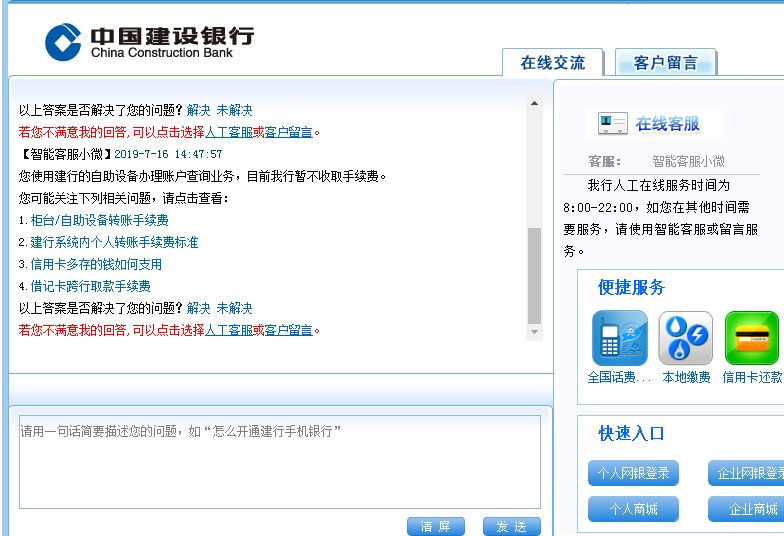Click 人工客服 link in the lower red notice
Screen dimensions: 784x536
click(x=228, y=330)
